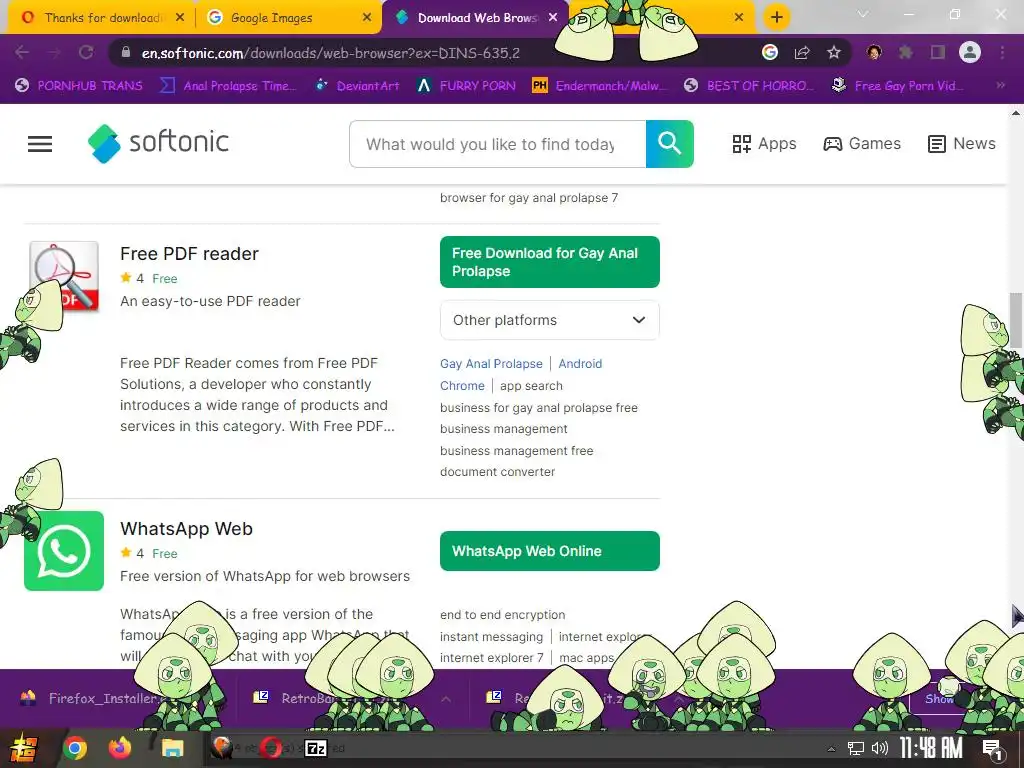Open the network tray icon

click(x=856, y=748)
